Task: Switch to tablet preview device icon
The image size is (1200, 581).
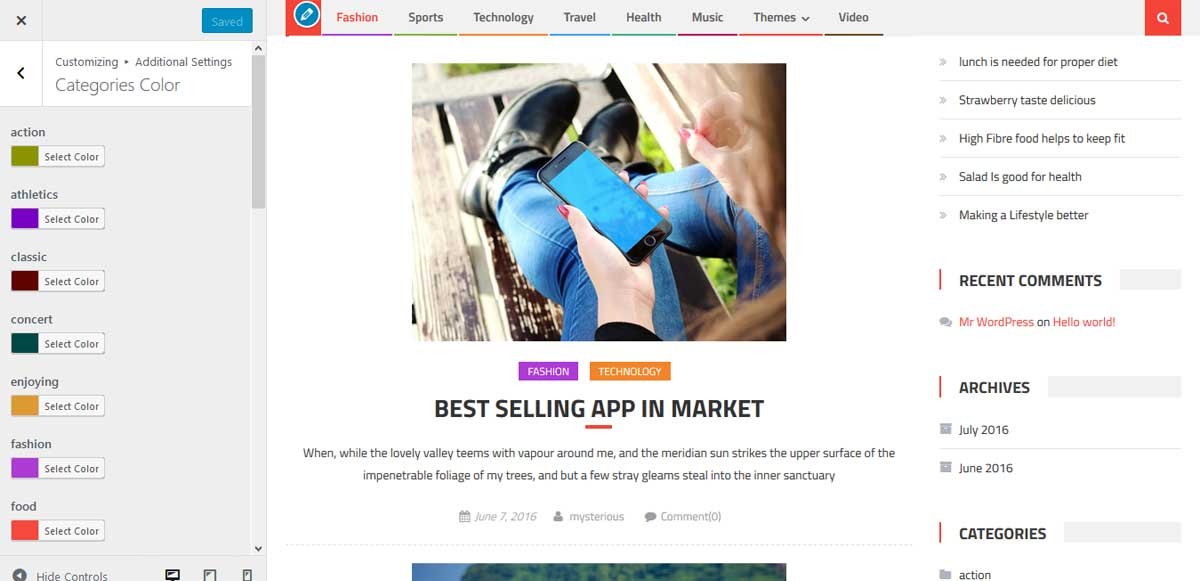Action: pos(210,575)
